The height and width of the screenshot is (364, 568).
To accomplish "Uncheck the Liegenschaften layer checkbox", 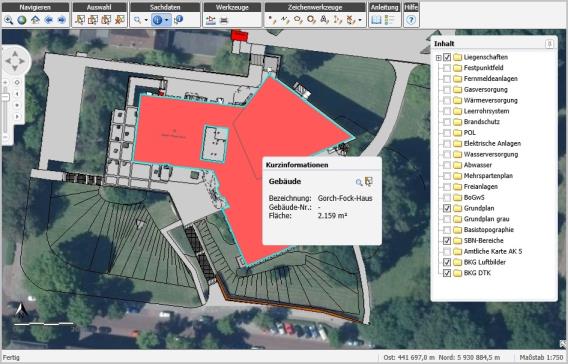I will tap(447, 57).
